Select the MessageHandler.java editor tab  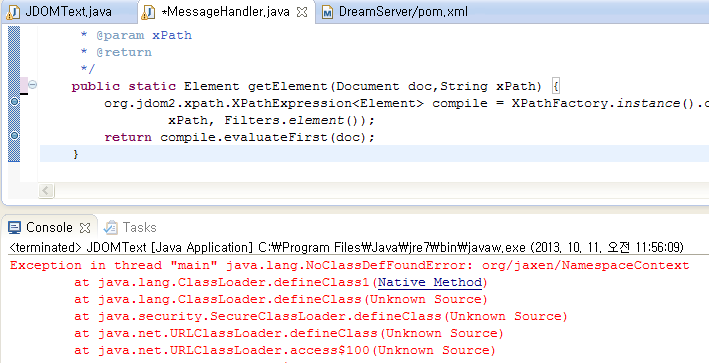point(225,12)
